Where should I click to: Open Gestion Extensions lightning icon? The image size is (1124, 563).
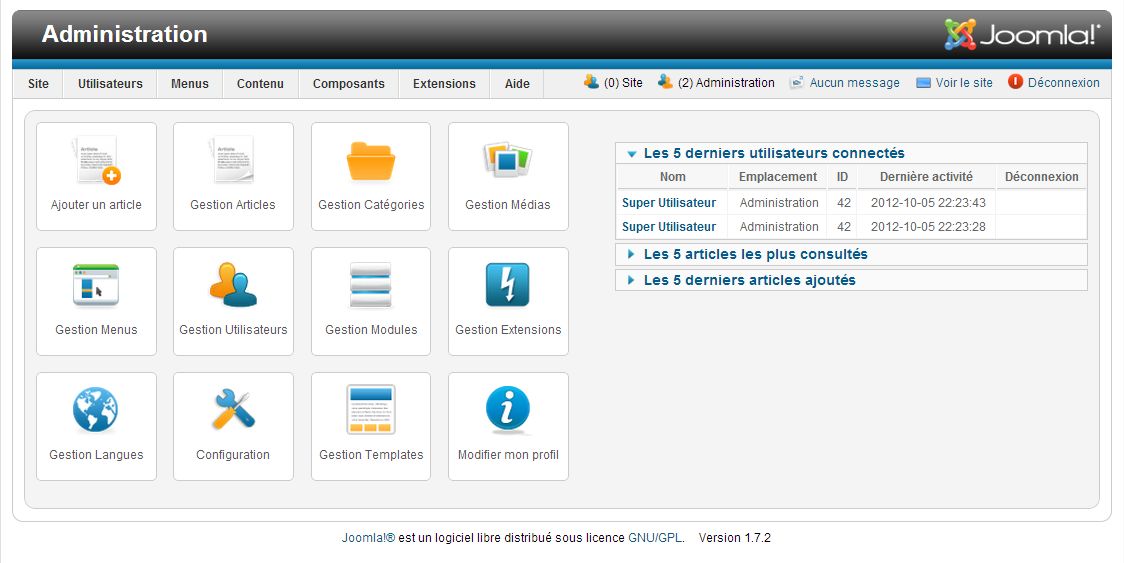pos(508,287)
